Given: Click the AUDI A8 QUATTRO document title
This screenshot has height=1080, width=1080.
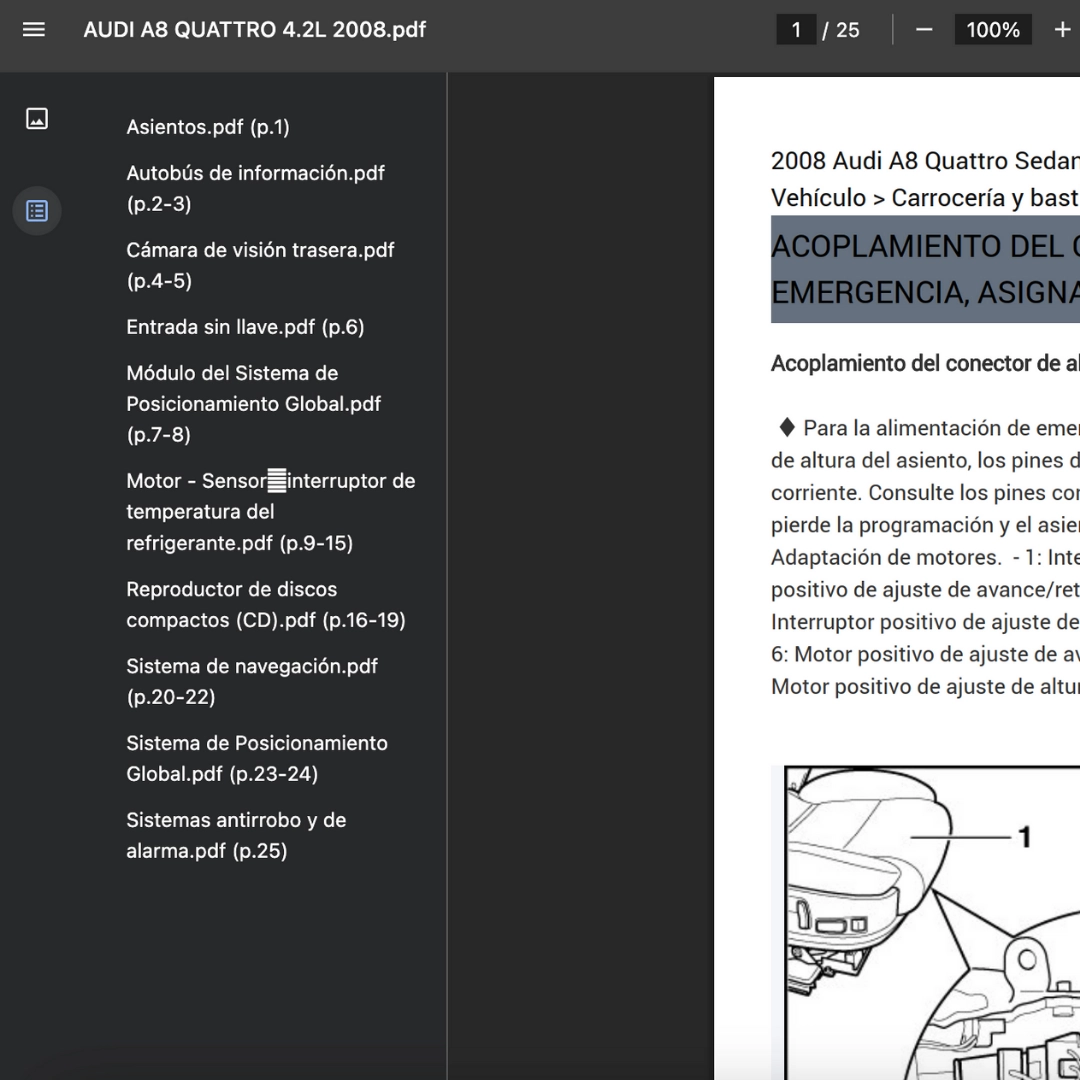Looking at the screenshot, I should pos(255,30).
